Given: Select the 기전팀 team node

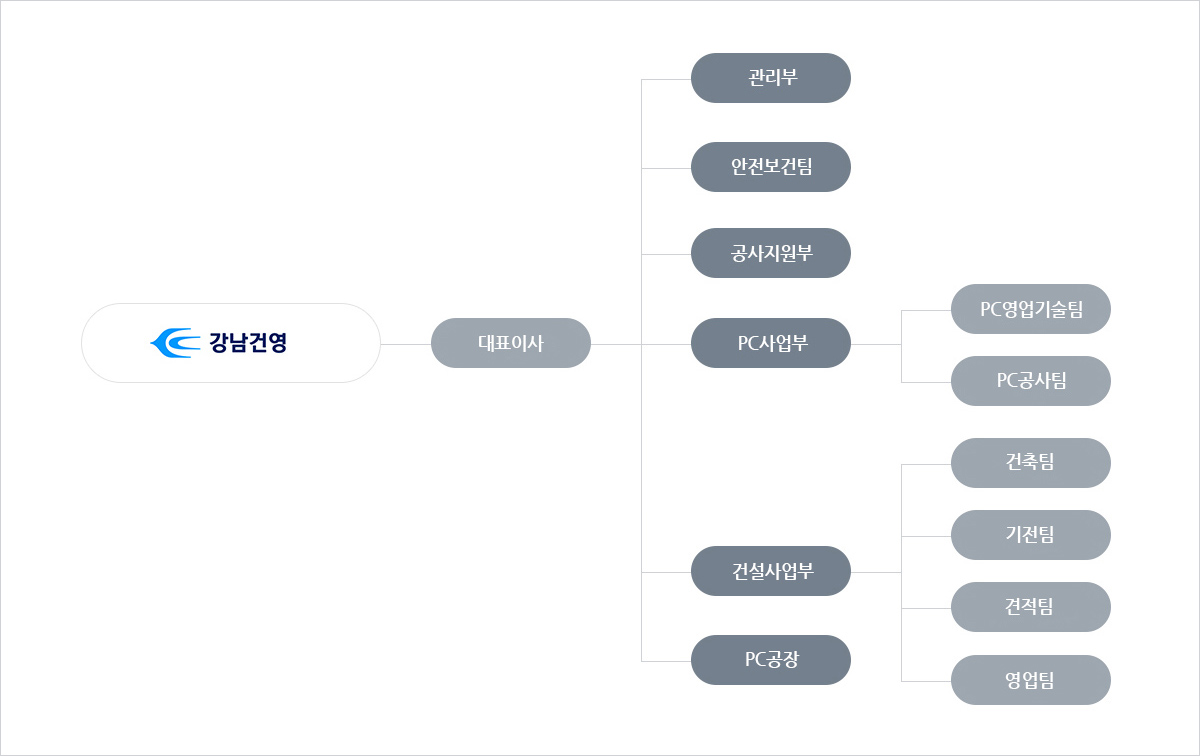Looking at the screenshot, I should 1031,535.
